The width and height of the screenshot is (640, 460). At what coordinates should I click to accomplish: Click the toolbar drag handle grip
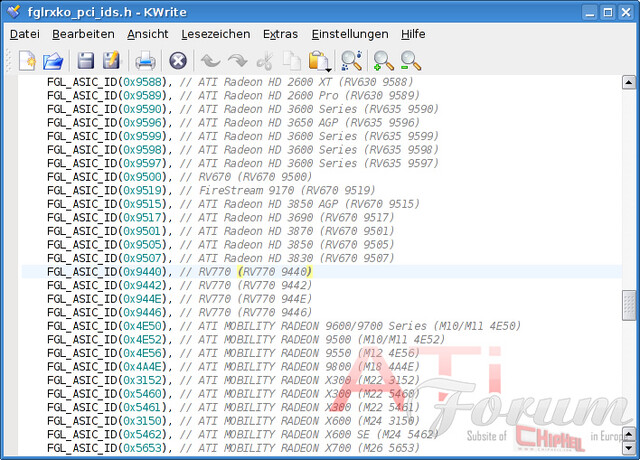point(10,61)
